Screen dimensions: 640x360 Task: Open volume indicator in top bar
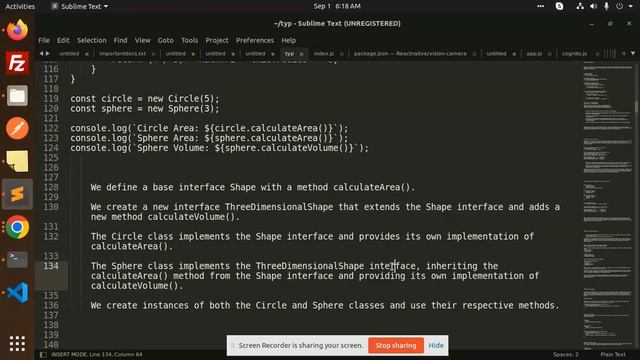tap(593, 6)
